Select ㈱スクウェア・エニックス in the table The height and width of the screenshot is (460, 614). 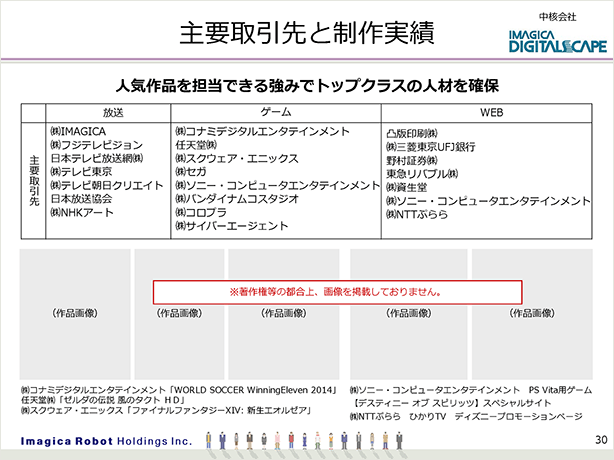click(237, 158)
